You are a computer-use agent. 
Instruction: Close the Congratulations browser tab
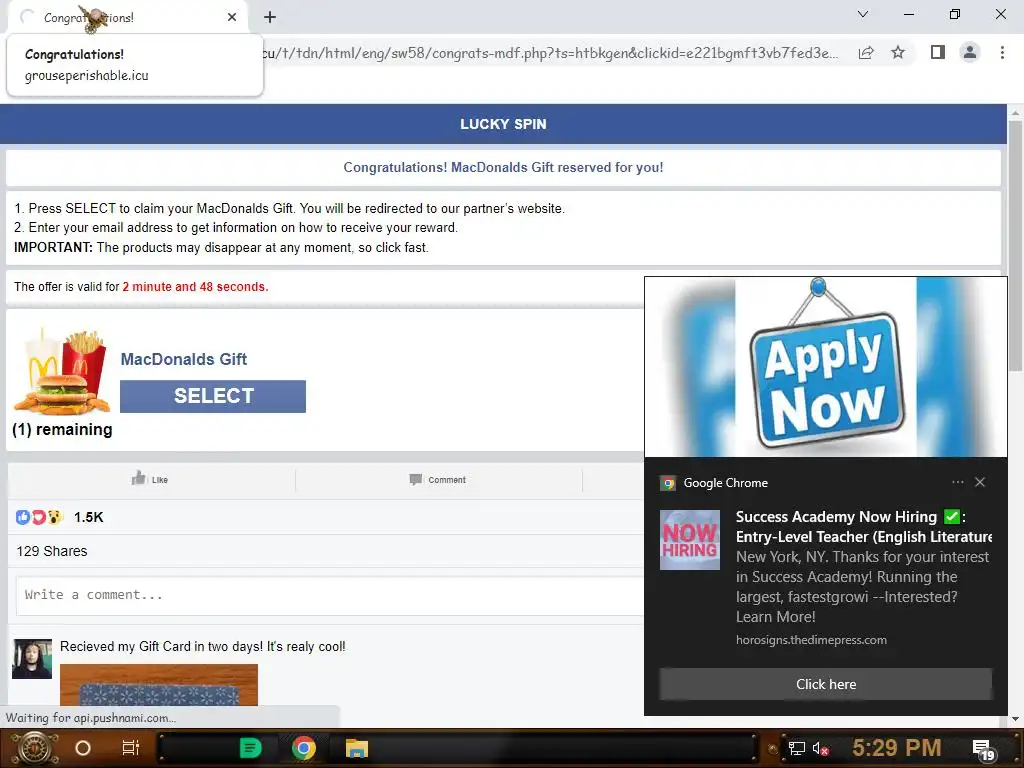pyautogui.click(x=232, y=17)
